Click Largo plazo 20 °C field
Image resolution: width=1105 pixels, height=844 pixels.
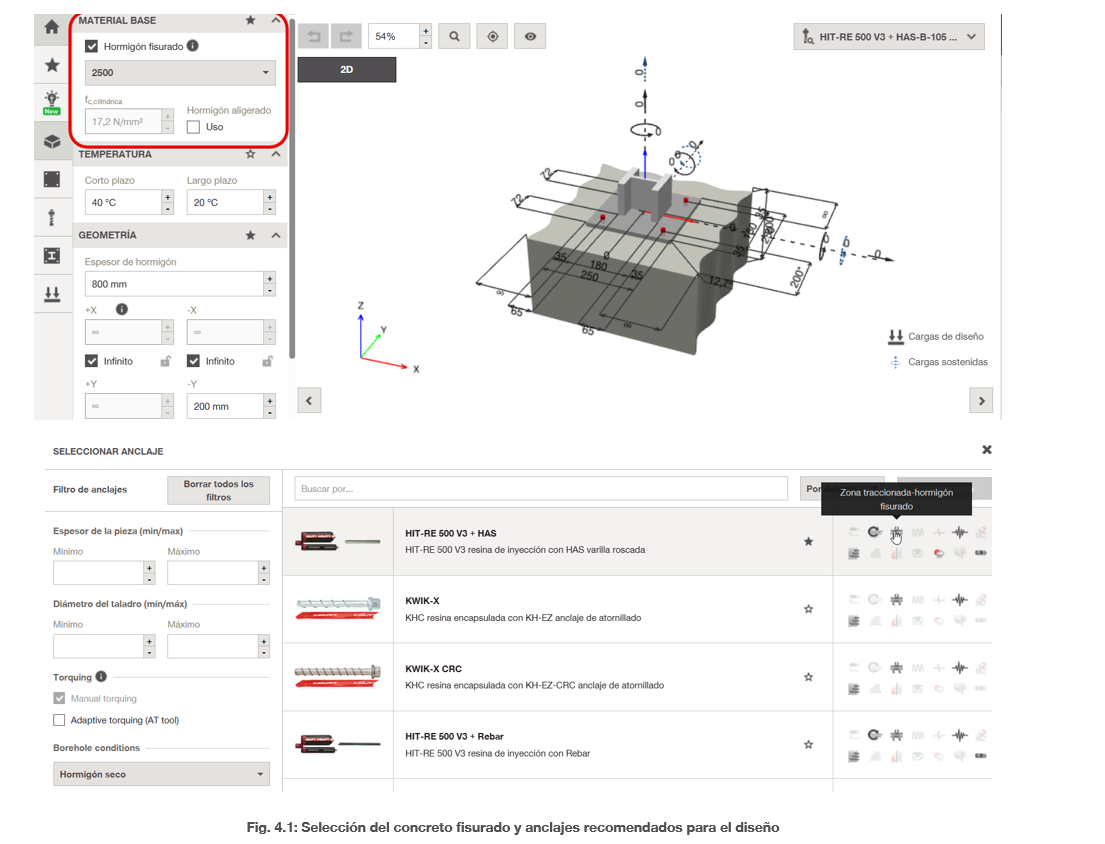point(226,202)
